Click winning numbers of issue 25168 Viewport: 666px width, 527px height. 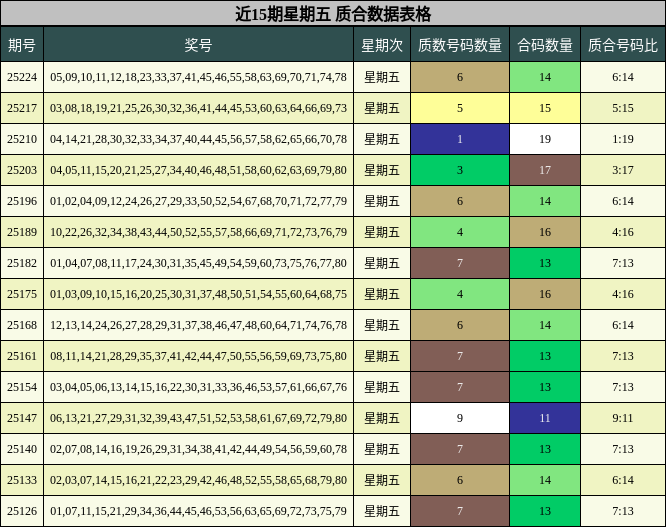[198, 325]
